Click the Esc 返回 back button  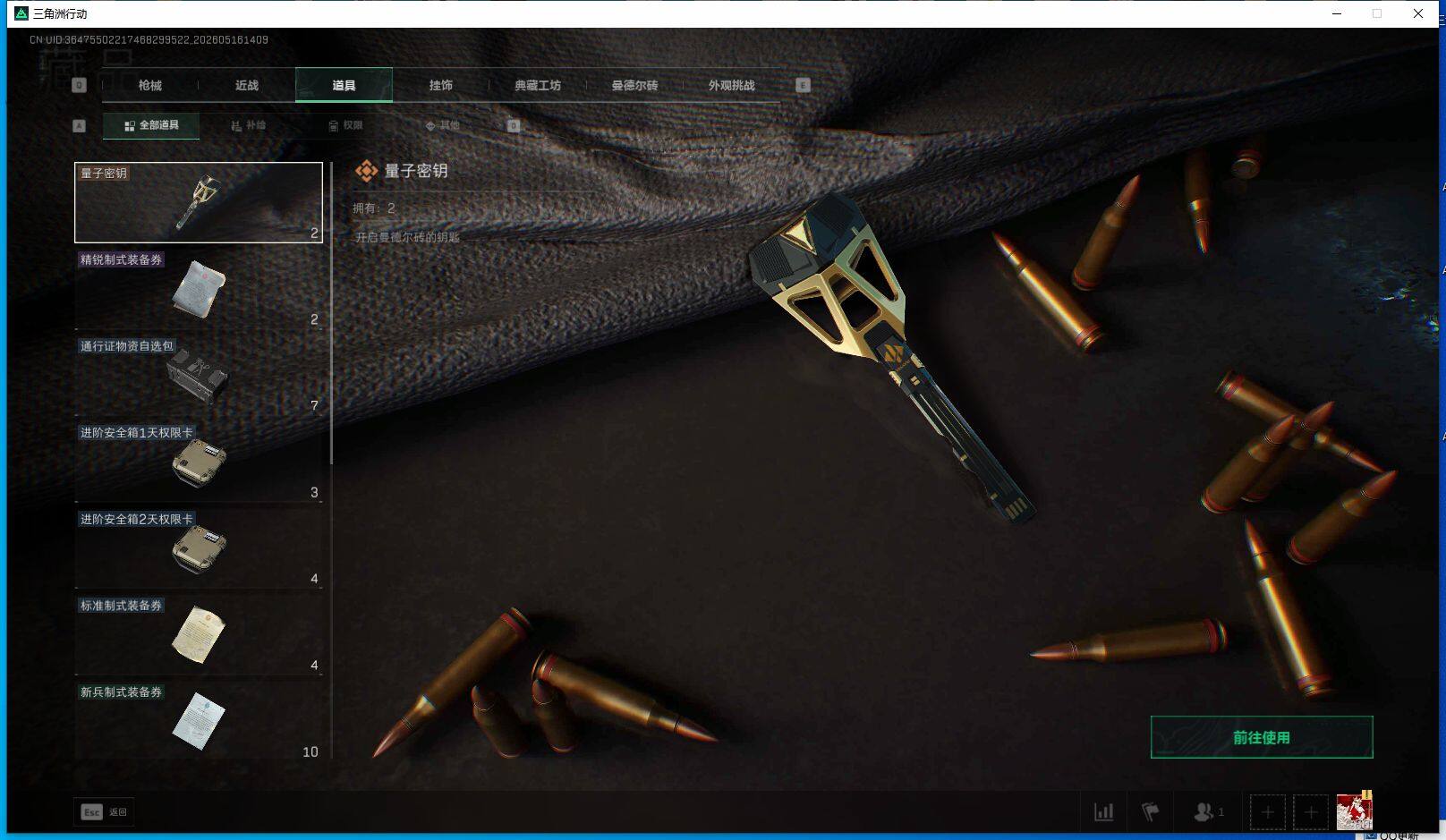point(104,811)
